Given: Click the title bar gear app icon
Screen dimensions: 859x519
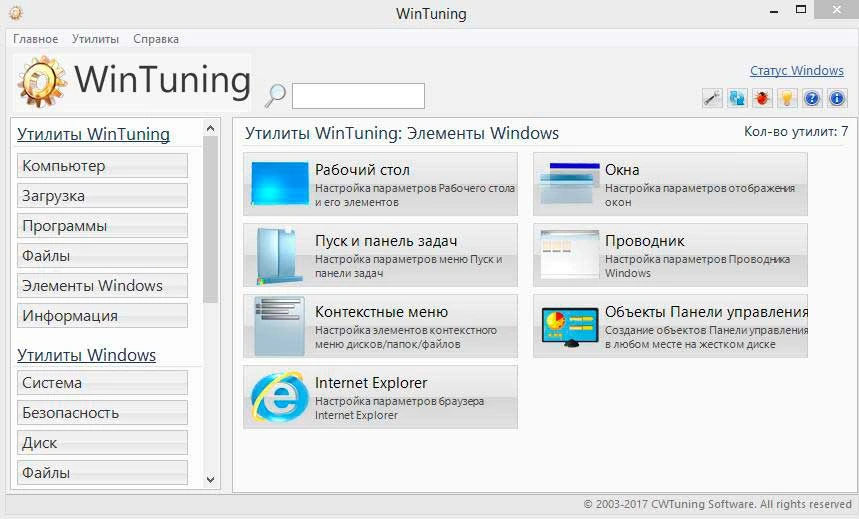Looking at the screenshot, I should (15, 12).
